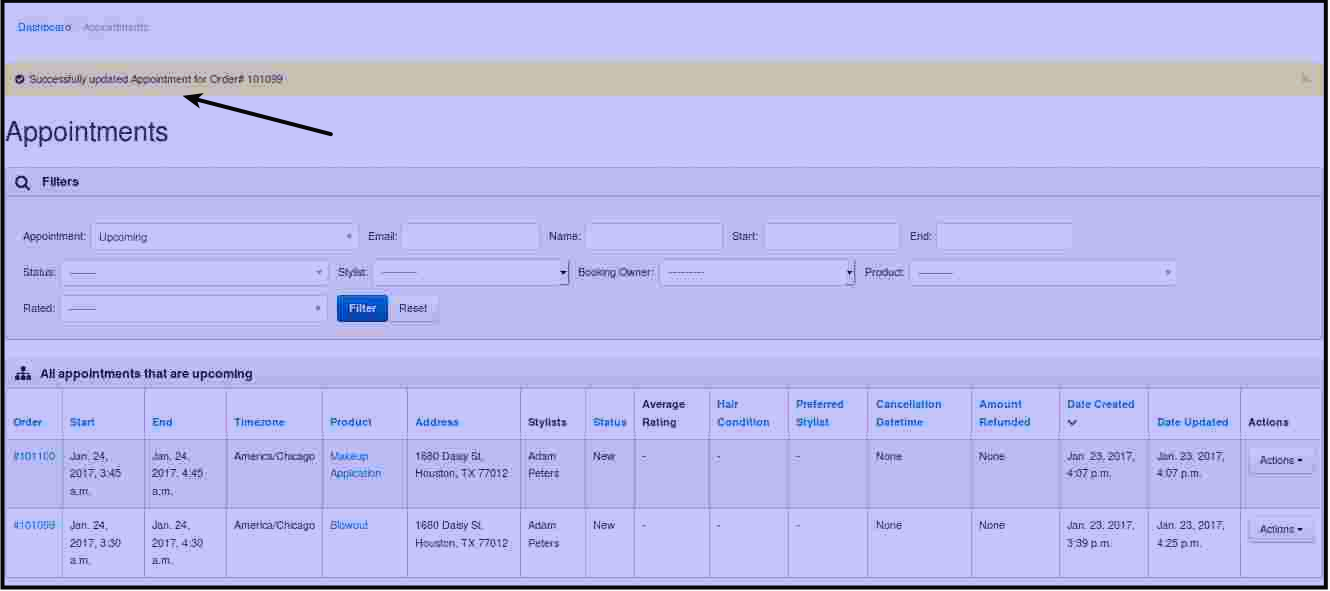The image size is (1330, 591).
Task: Focus the Name filter field
Action: (654, 237)
